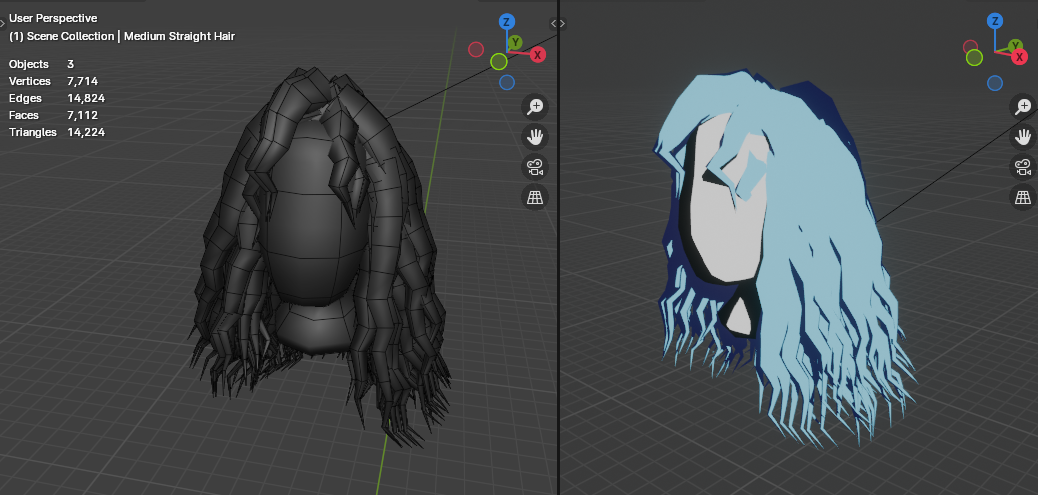
Task: Click the 'Edges 14,824' statistic
Action: click(x=56, y=99)
